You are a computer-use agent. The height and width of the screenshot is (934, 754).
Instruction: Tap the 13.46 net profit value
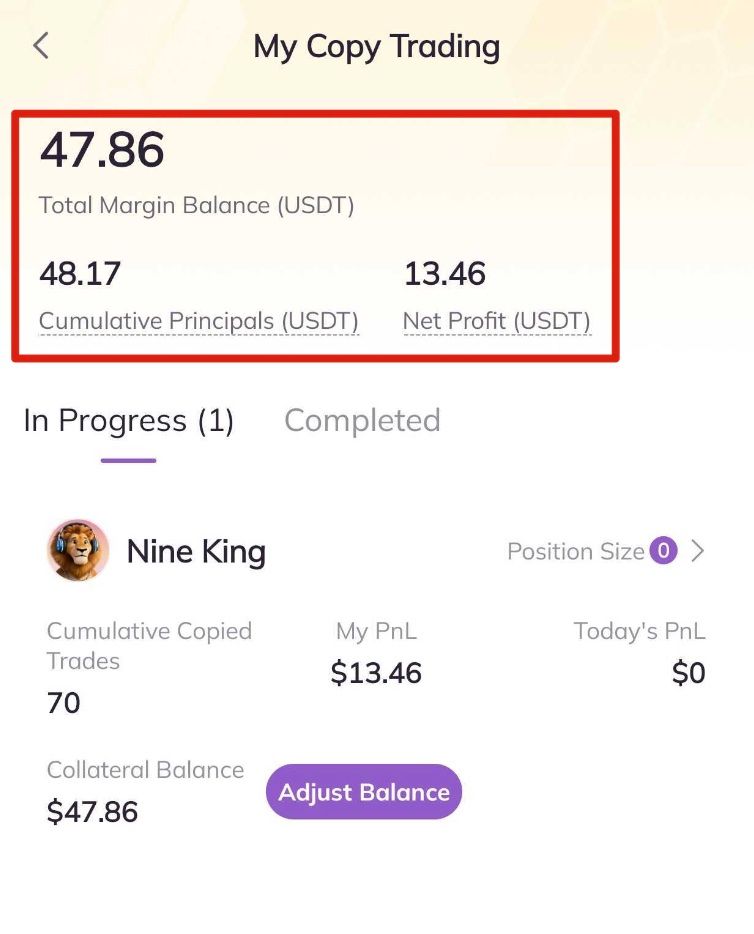click(x=444, y=273)
